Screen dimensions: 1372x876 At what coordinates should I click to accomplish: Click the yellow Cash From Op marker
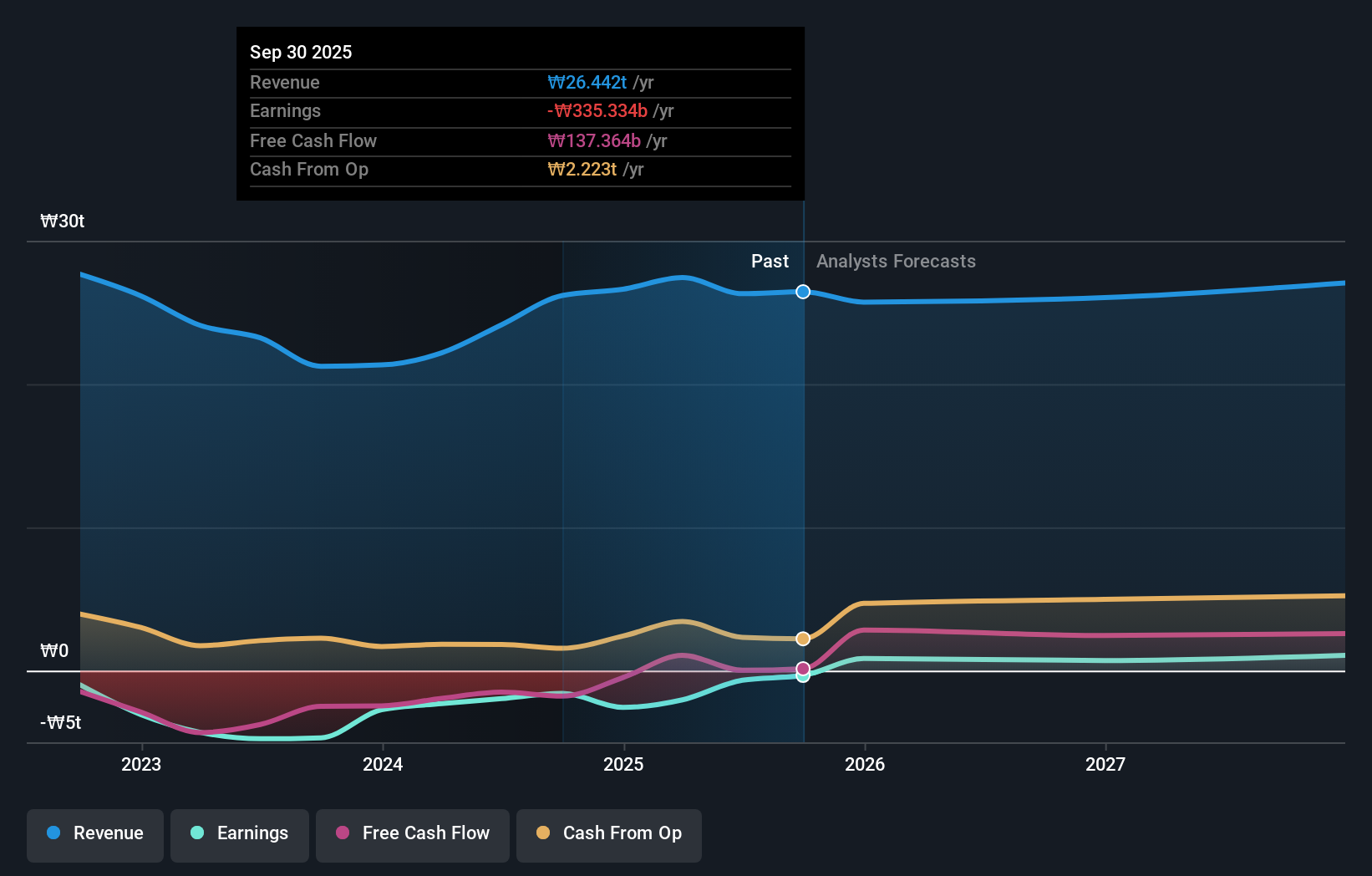pyautogui.click(x=802, y=638)
